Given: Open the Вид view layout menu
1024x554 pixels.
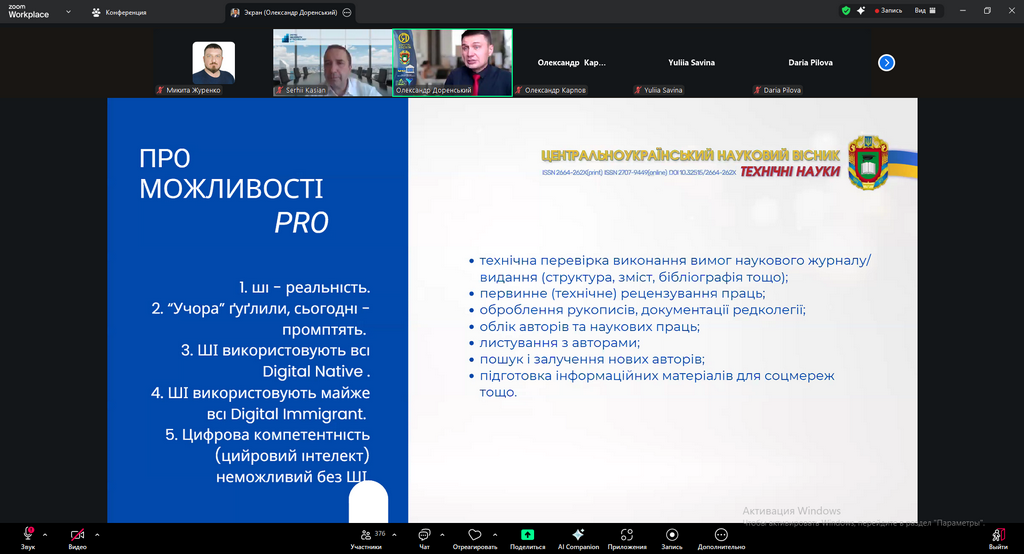Looking at the screenshot, I should click(926, 11).
